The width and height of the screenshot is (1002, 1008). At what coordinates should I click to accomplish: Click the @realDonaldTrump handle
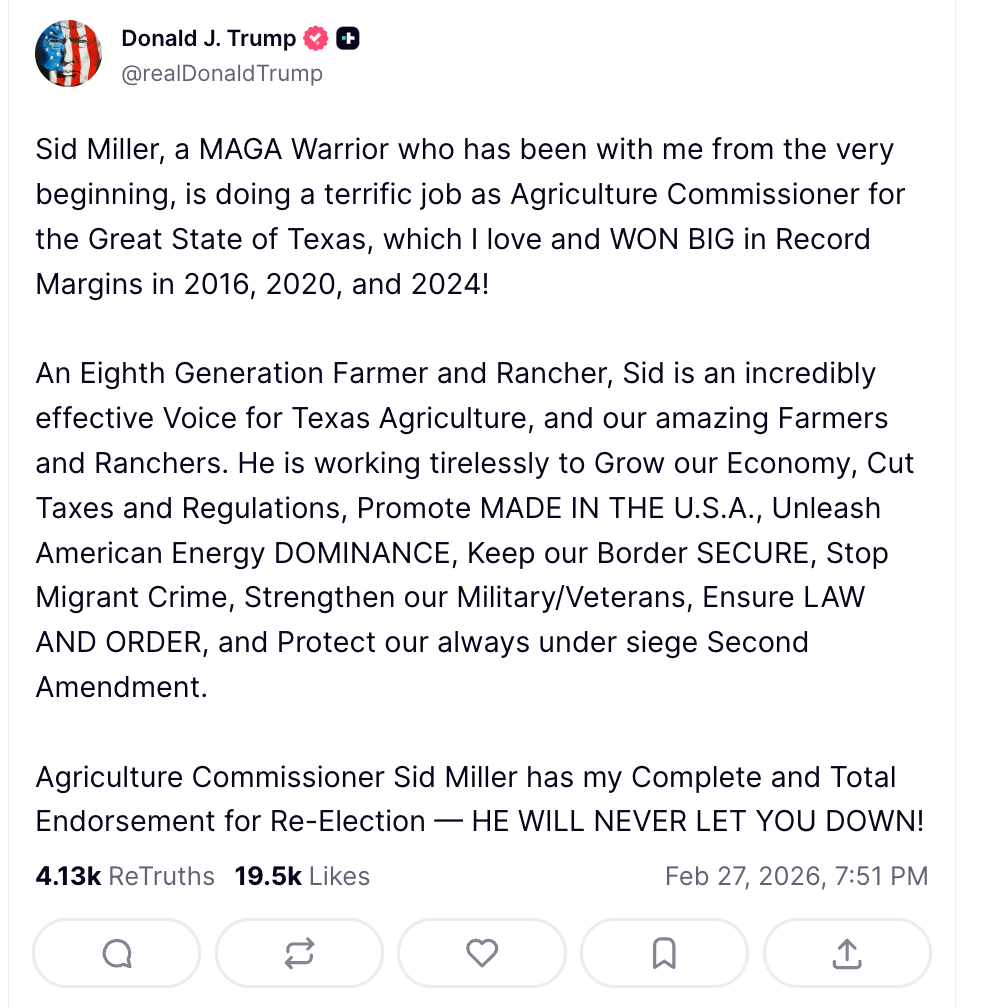click(x=222, y=73)
